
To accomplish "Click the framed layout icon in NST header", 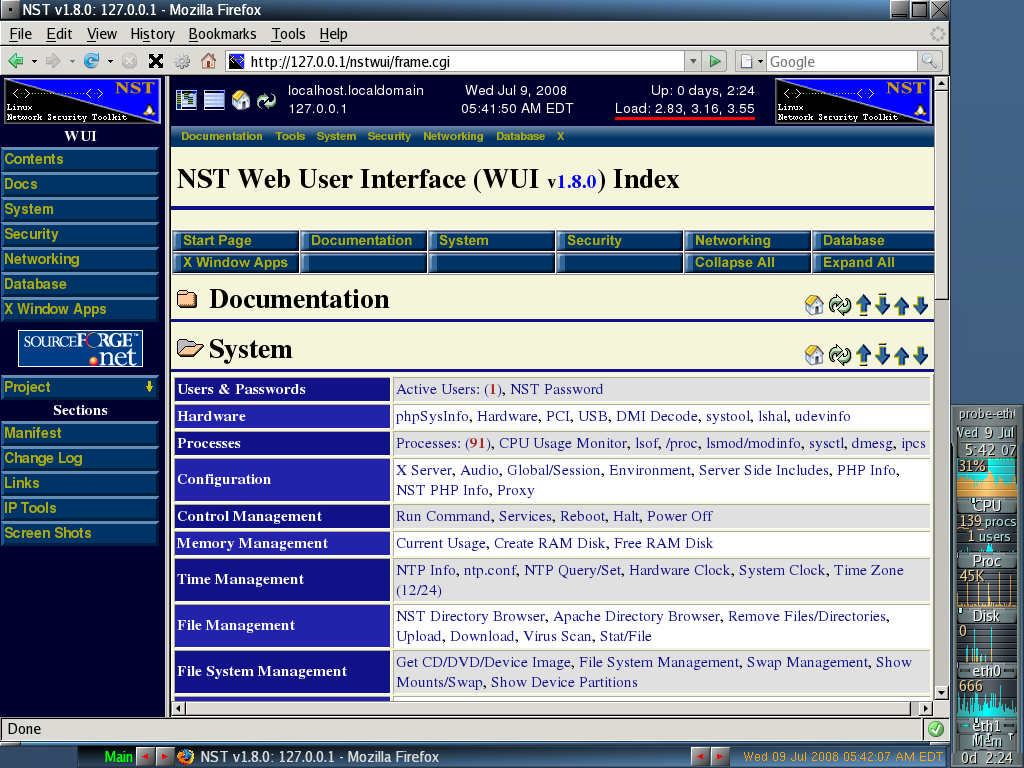I will pos(186,100).
